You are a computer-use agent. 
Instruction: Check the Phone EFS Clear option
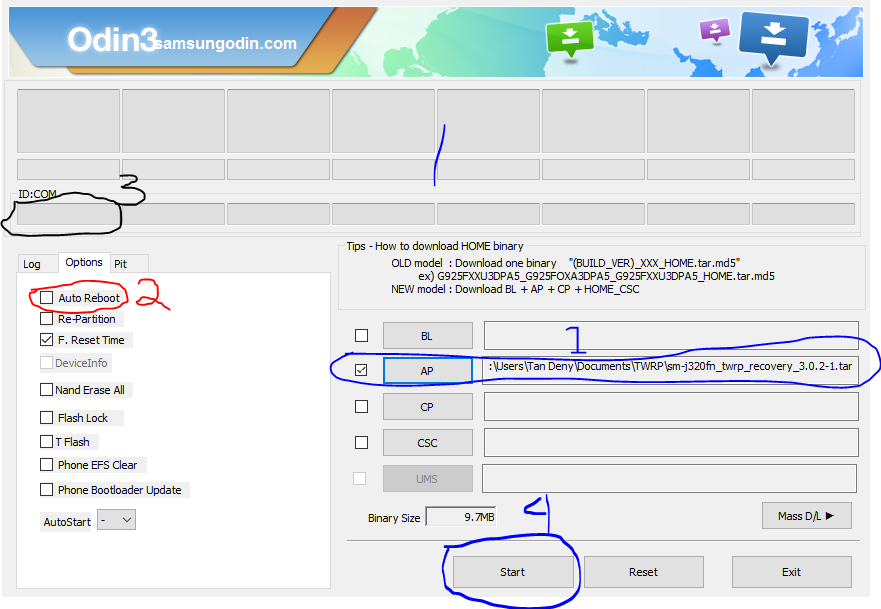pyautogui.click(x=47, y=465)
